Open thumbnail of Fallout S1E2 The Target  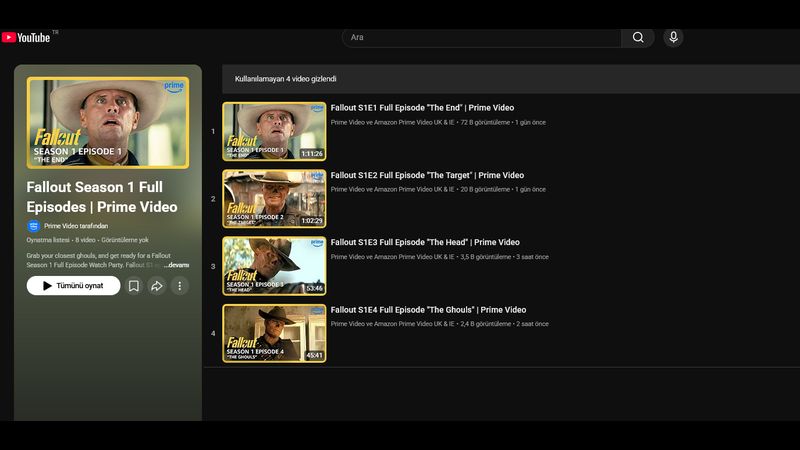pyautogui.click(x=274, y=198)
